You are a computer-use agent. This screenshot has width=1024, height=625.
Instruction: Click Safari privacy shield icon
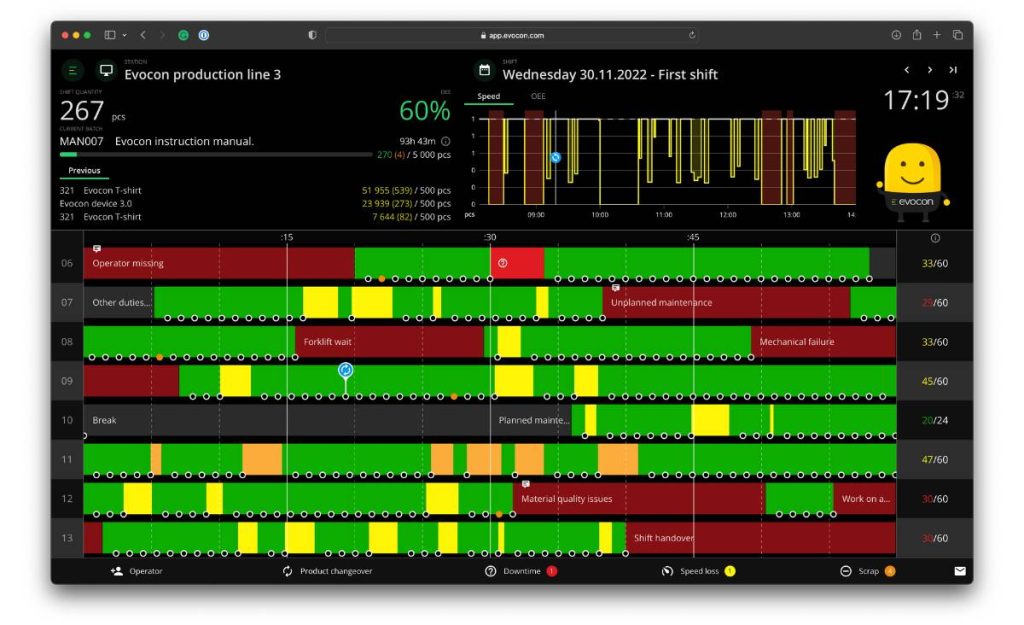click(x=312, y=35)
